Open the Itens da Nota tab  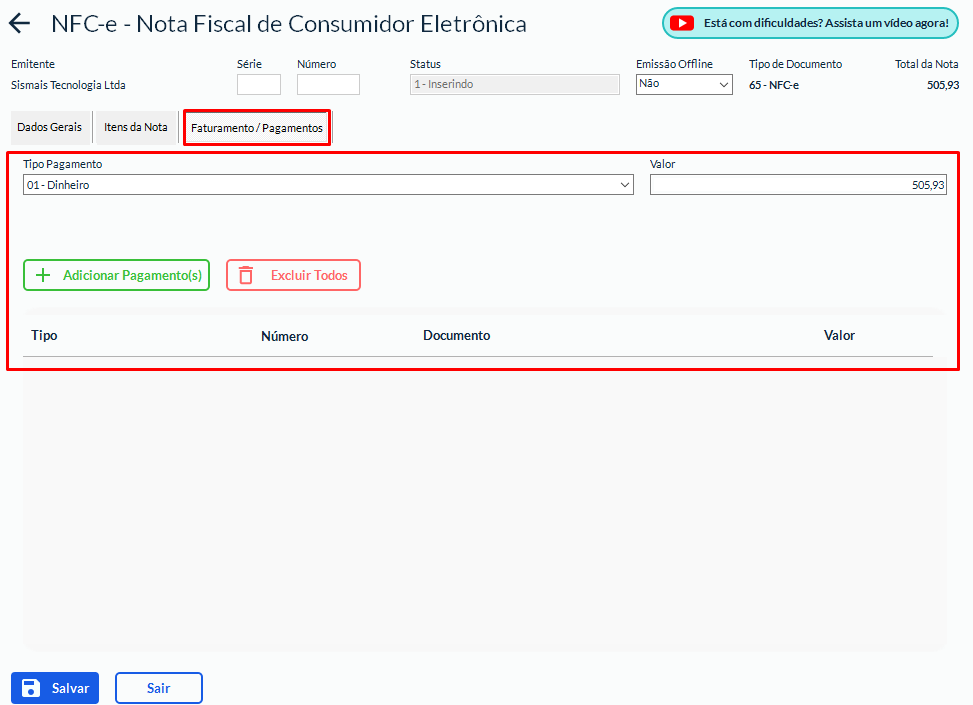tap(136, 128)
